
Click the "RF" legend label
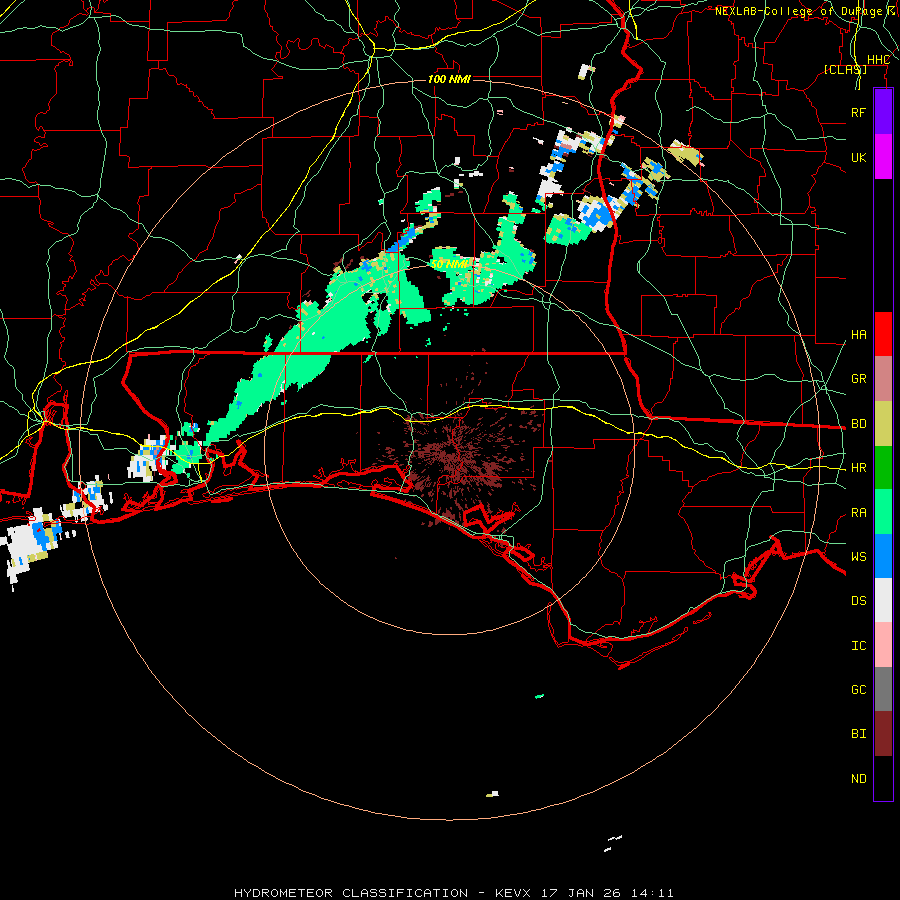coord(859,112)
